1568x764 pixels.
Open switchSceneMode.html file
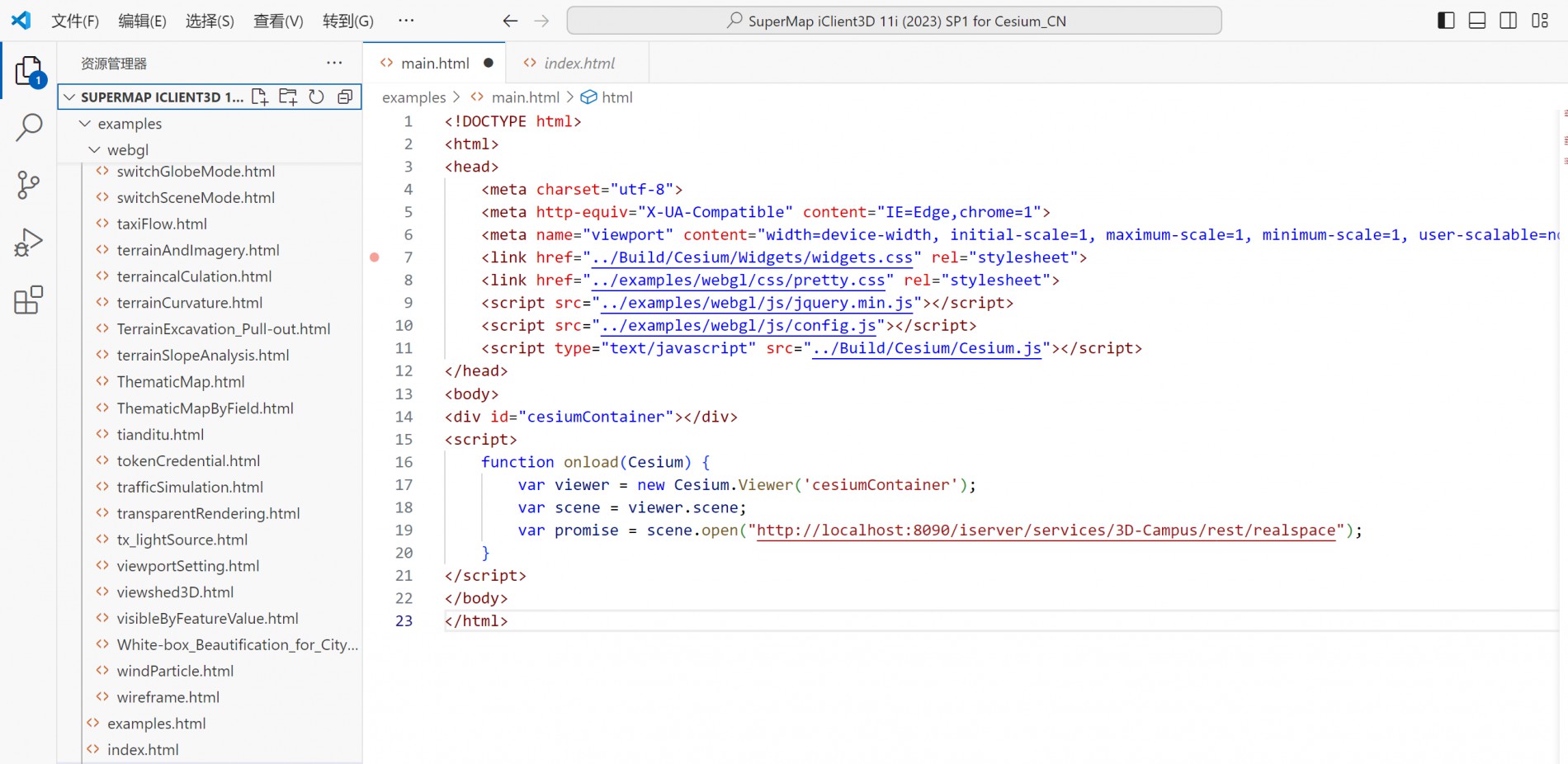[x=196, y=198]
